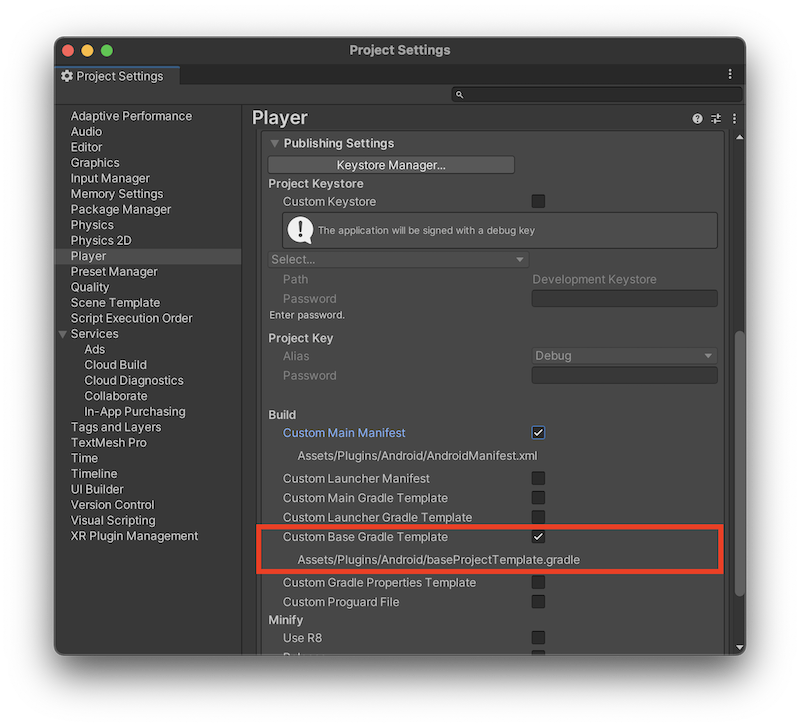Open the Player panel kebab menu
This screenshot has width=800, height=727.
click(734, 118)
